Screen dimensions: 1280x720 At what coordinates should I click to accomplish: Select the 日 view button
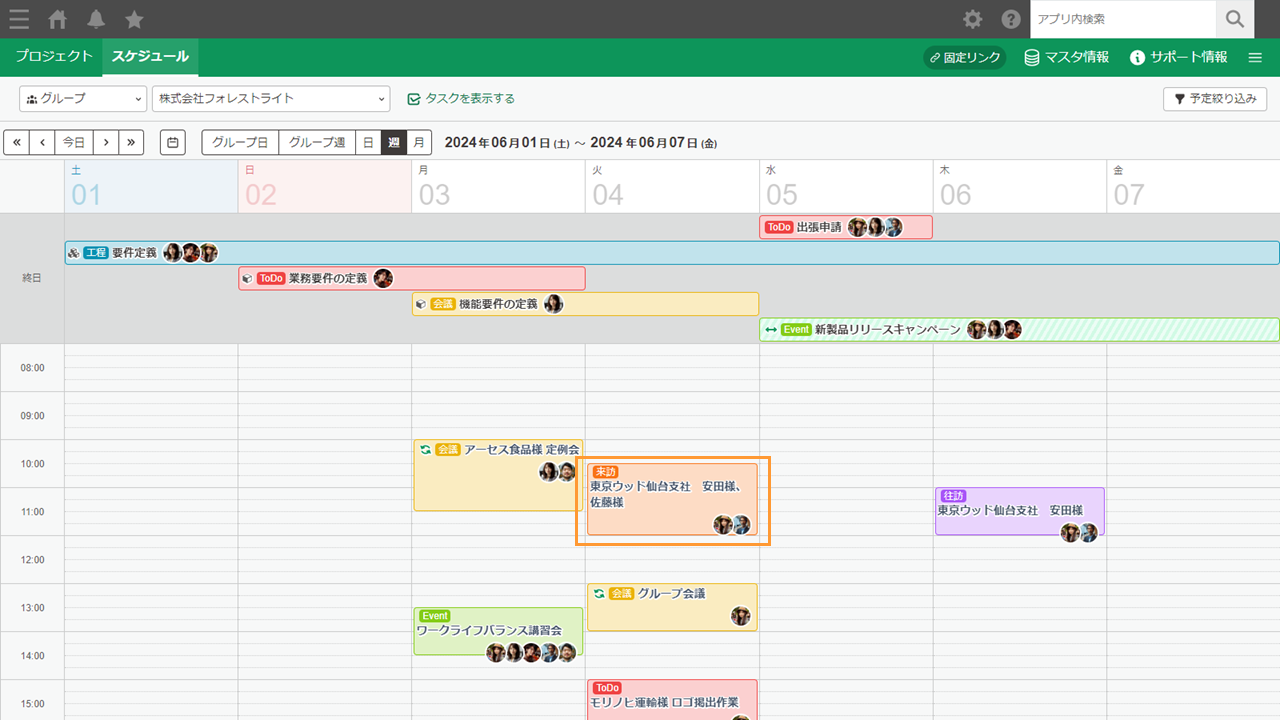pos(368,142)
